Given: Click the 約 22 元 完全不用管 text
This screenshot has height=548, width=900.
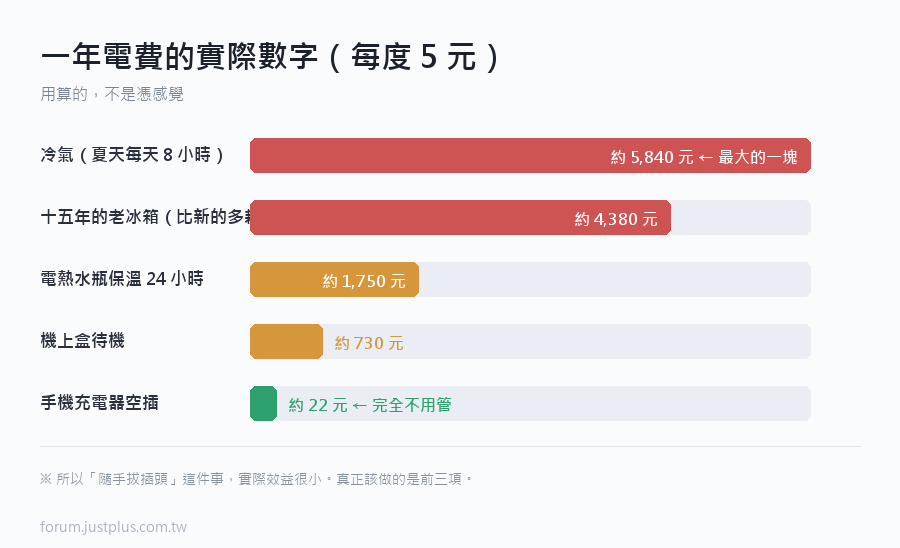Looking at the screenshot, I should pyautogui.click(x=370, y=405).
